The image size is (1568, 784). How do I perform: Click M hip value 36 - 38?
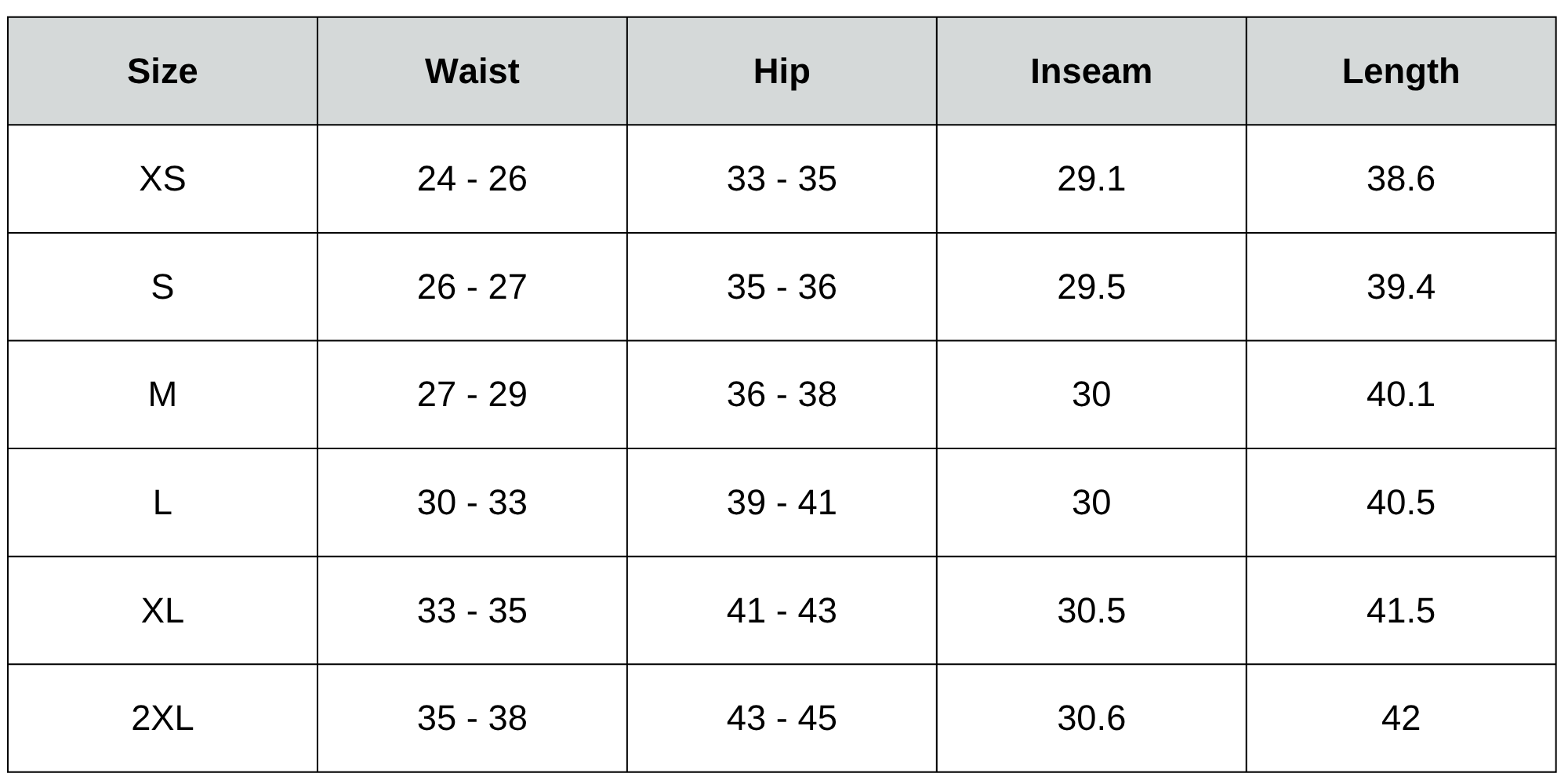(x=782, y=394)
